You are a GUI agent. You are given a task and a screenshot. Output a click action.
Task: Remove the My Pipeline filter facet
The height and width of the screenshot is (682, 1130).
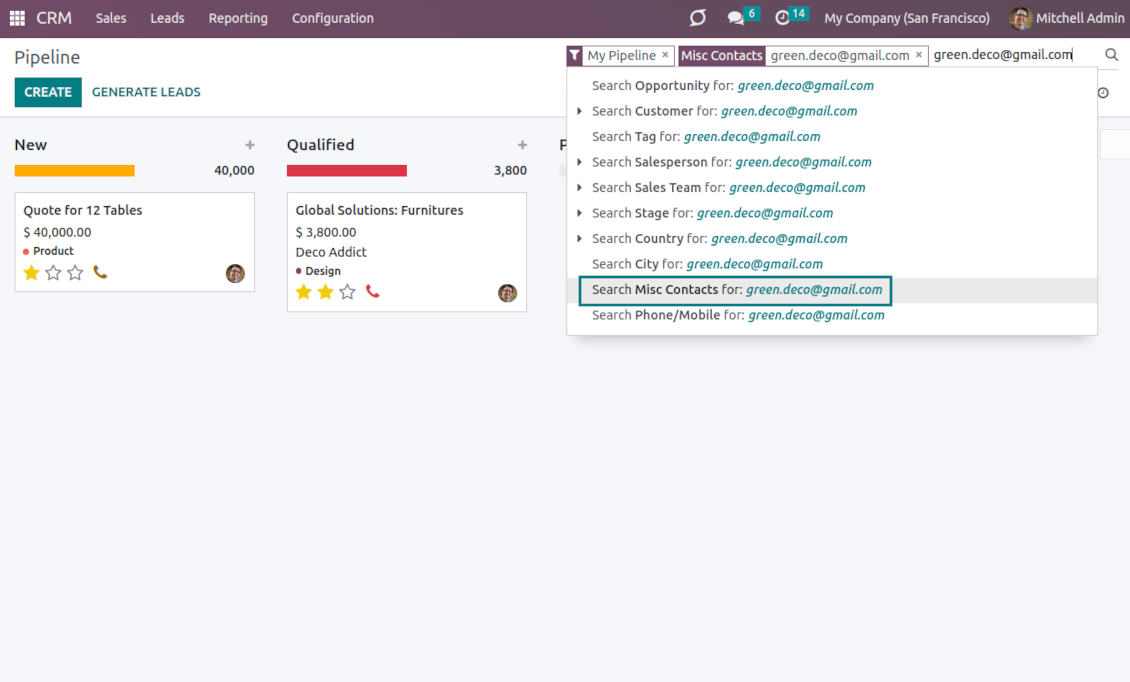(x=665, y=55)
